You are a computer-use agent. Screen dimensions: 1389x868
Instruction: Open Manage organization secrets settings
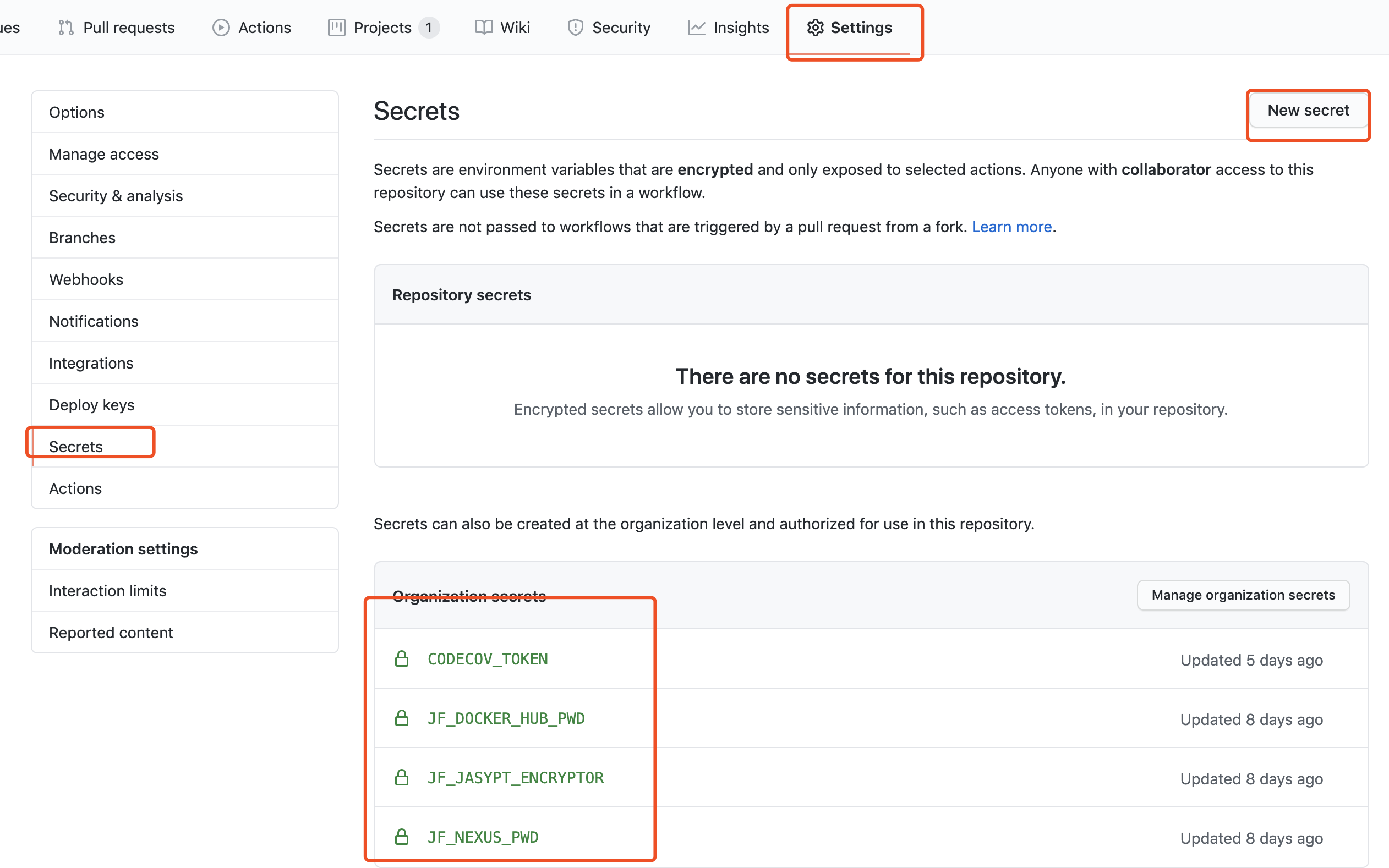(x=1243, y=594)
